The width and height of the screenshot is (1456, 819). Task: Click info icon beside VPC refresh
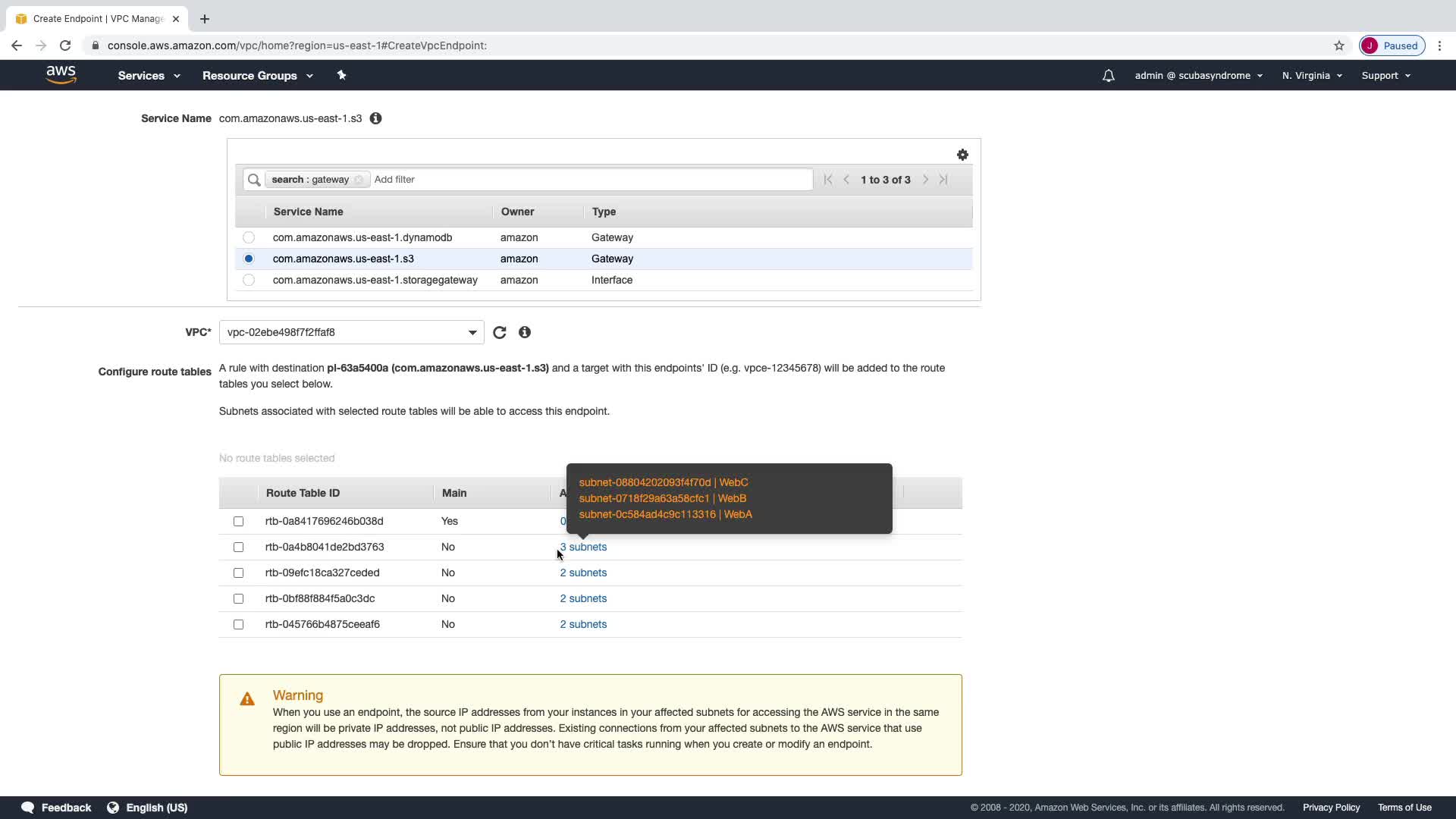524,332
